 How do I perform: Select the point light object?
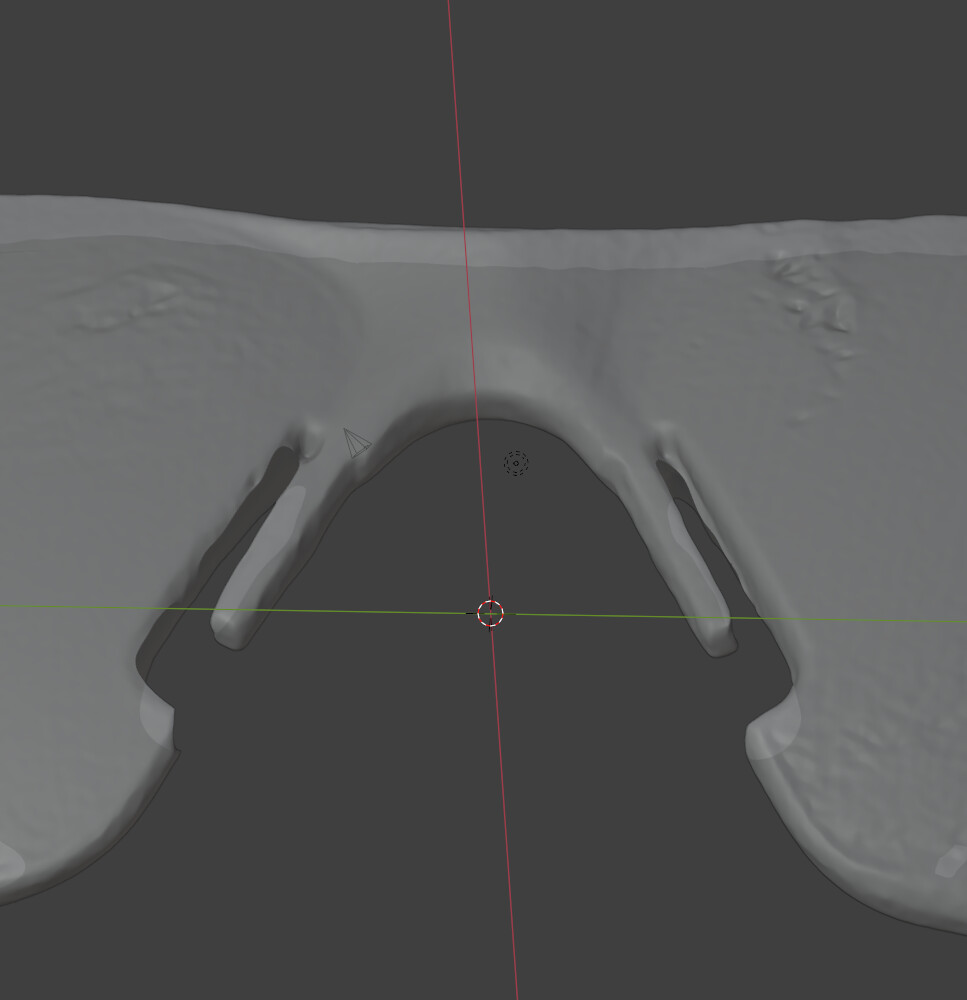515,463
